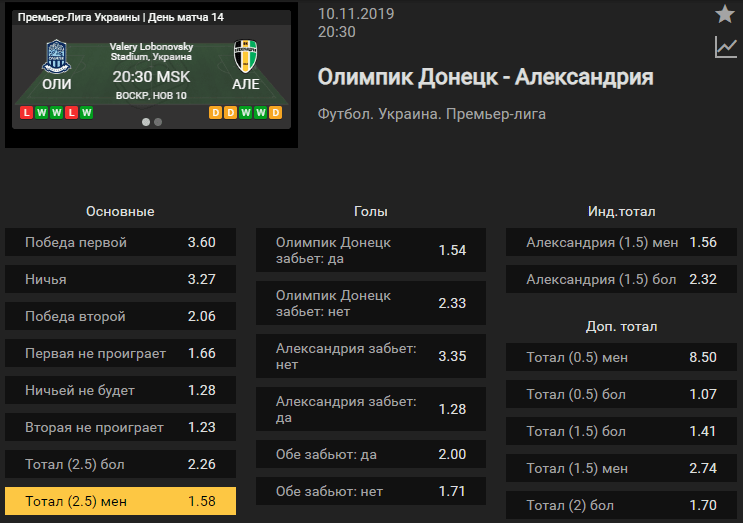Click match title Олимпик Донецк - Александрия
This screenshot has height=523, width=743.
click(x=485, y=77)
